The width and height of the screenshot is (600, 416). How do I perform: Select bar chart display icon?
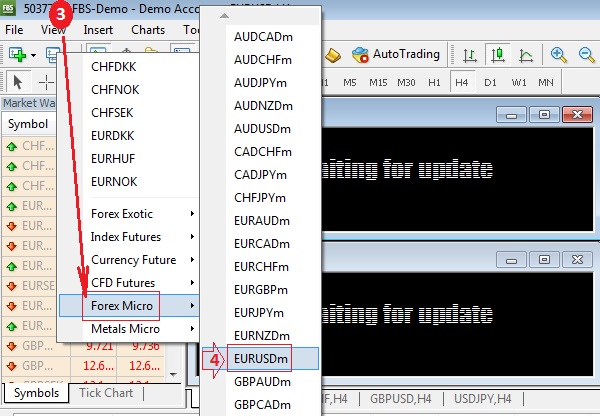tap(470, 55)
